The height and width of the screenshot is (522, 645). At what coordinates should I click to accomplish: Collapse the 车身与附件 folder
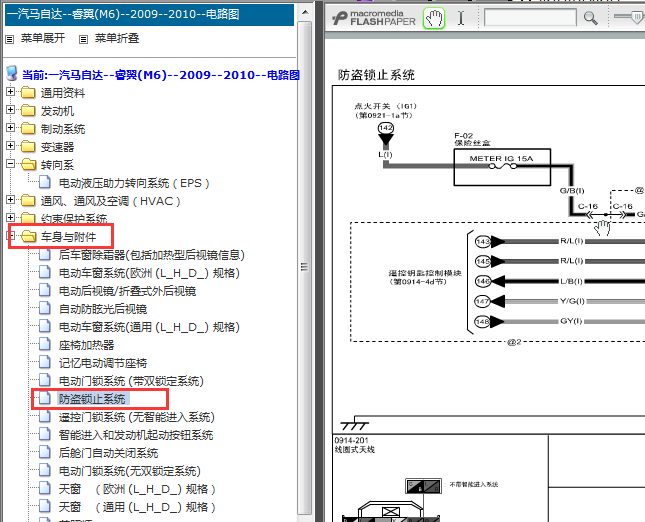[x=11, y=236]
